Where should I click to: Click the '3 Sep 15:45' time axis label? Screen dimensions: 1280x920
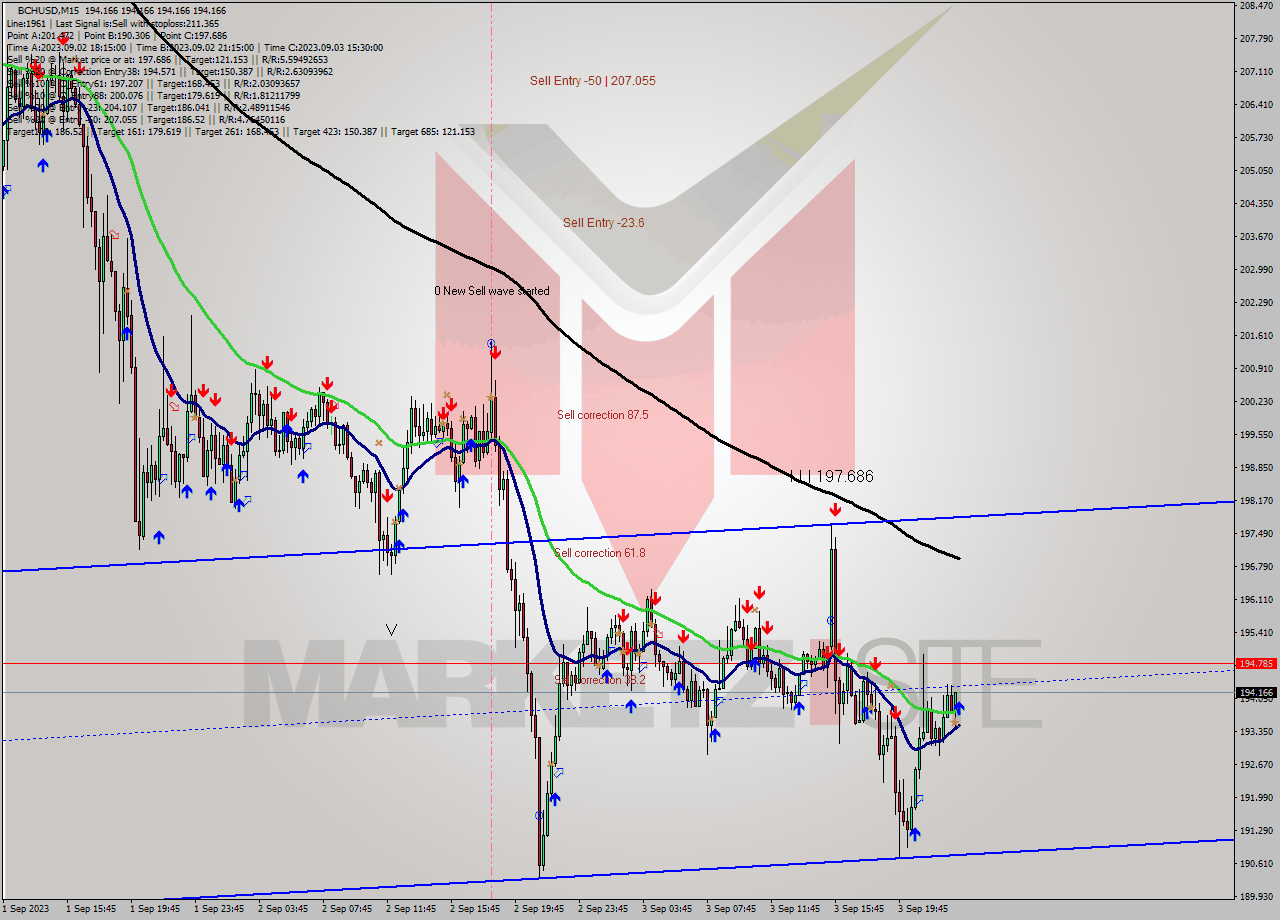tap(859, 909)
